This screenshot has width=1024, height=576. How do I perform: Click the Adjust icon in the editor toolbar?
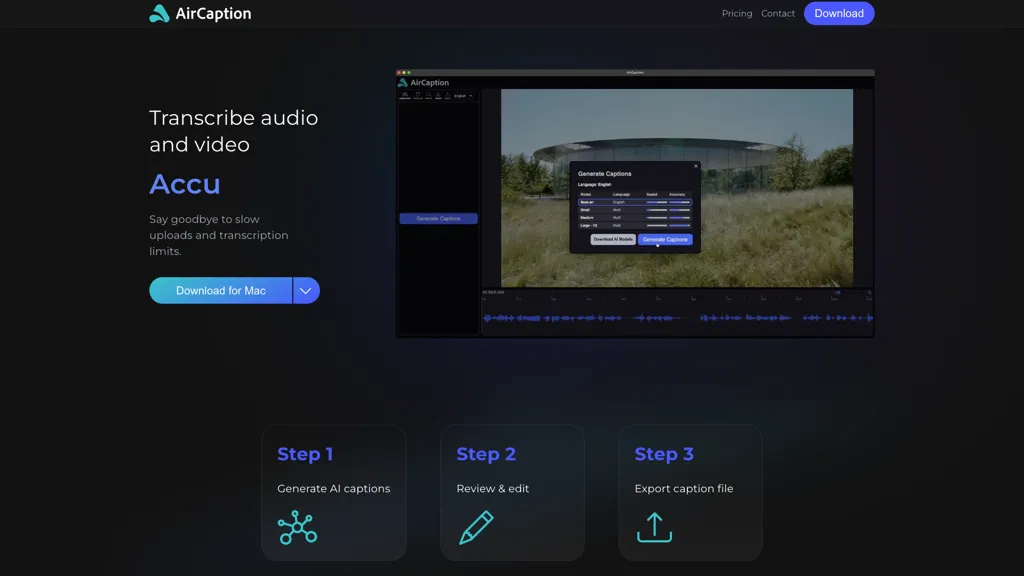click(438, 95)
